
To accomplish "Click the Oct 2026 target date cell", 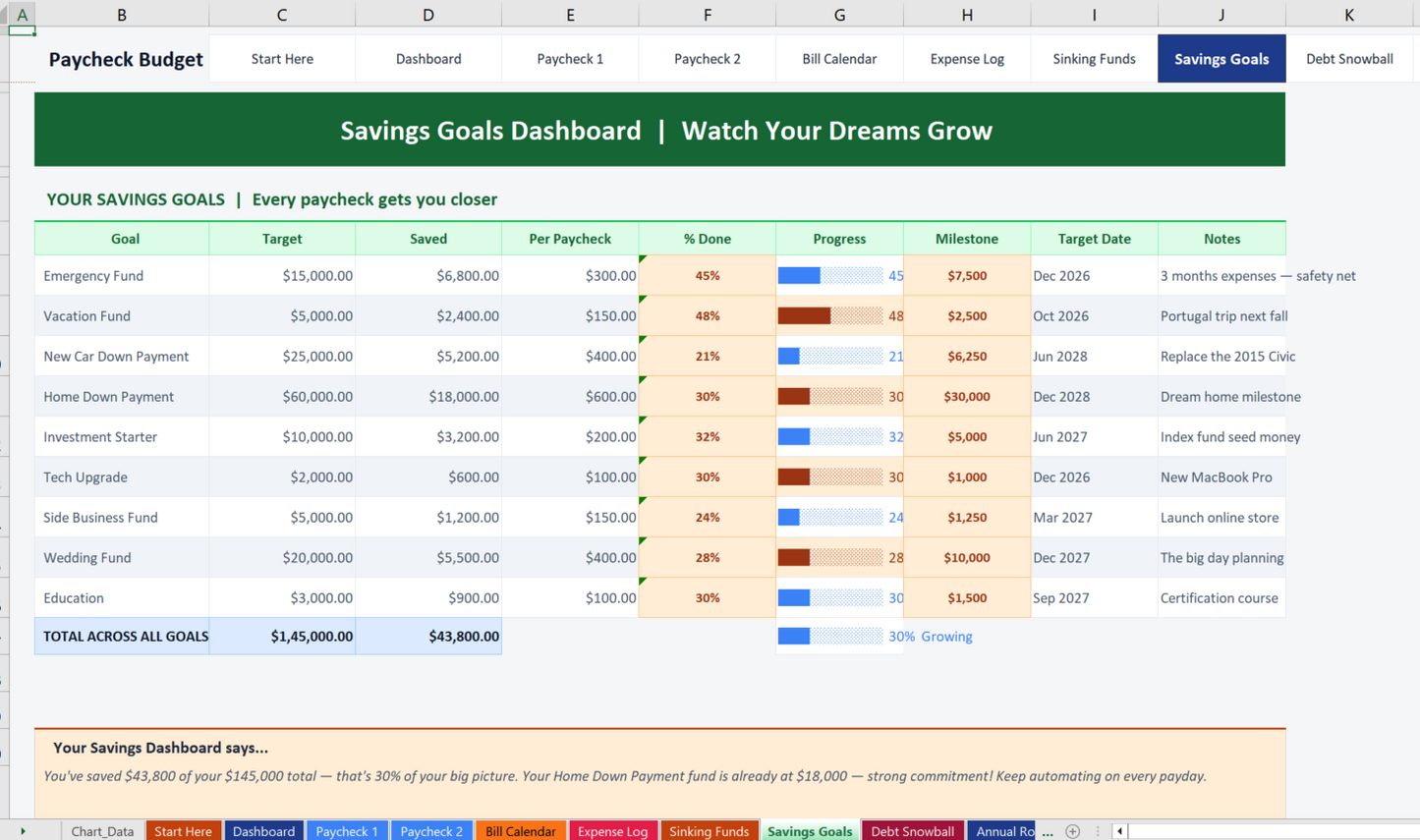I will (1094, 316).
